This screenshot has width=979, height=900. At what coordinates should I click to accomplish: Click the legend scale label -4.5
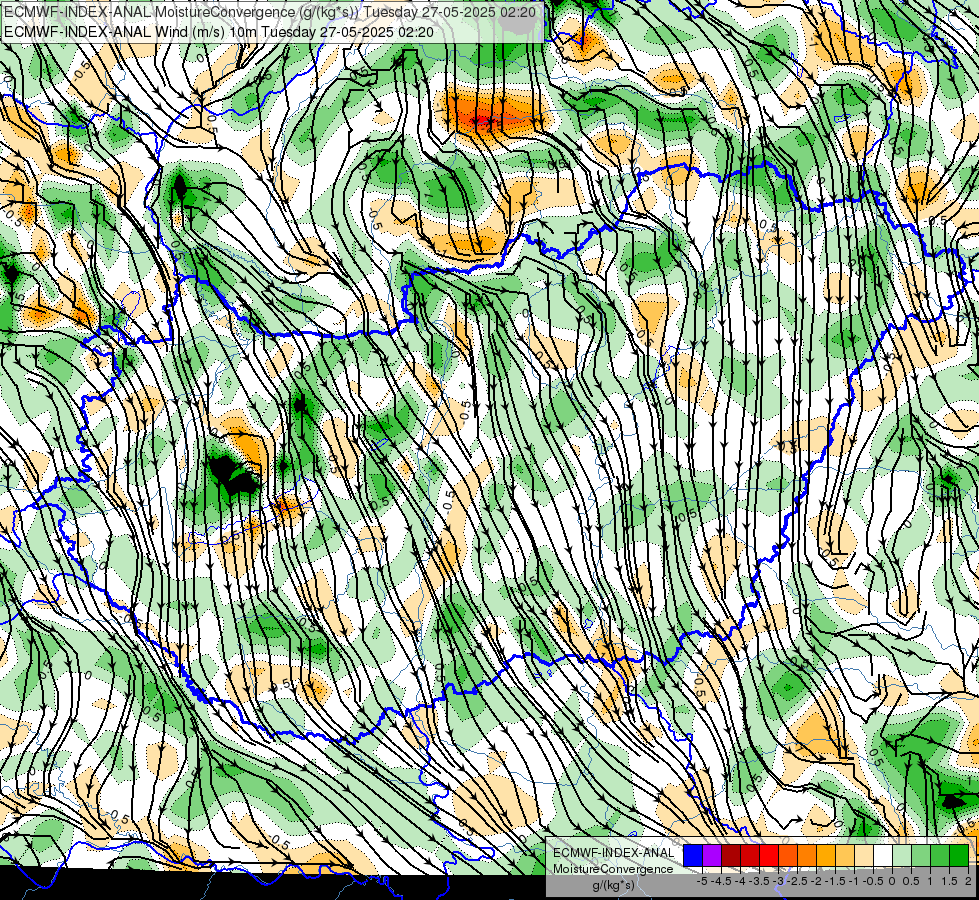[721, 881]
